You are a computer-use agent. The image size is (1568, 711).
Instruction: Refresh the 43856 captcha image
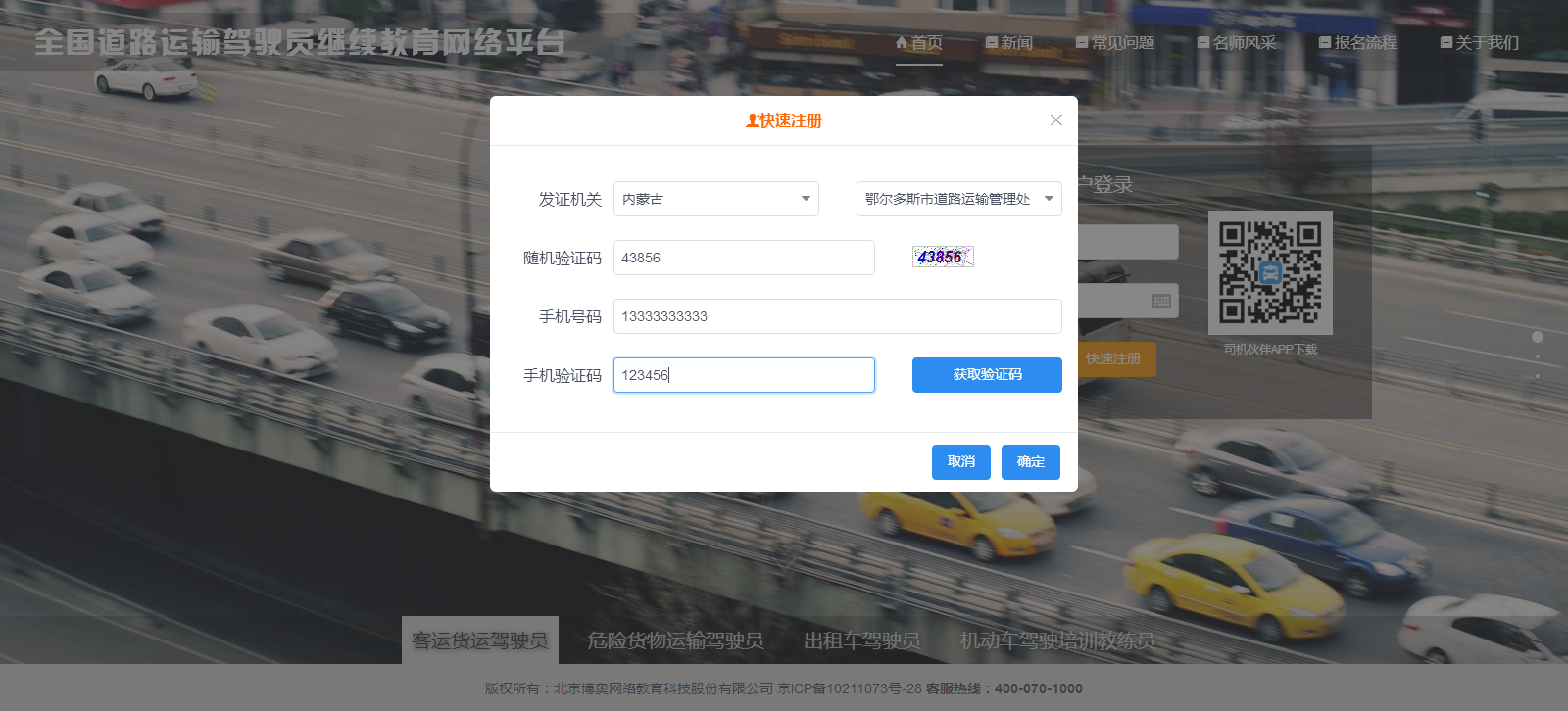coord(943,257)
